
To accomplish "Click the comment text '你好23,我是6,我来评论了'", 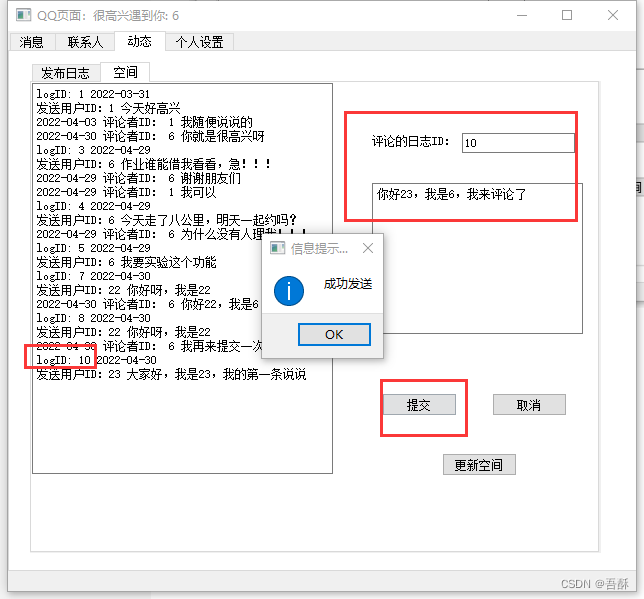I will [x=451, y=194].
